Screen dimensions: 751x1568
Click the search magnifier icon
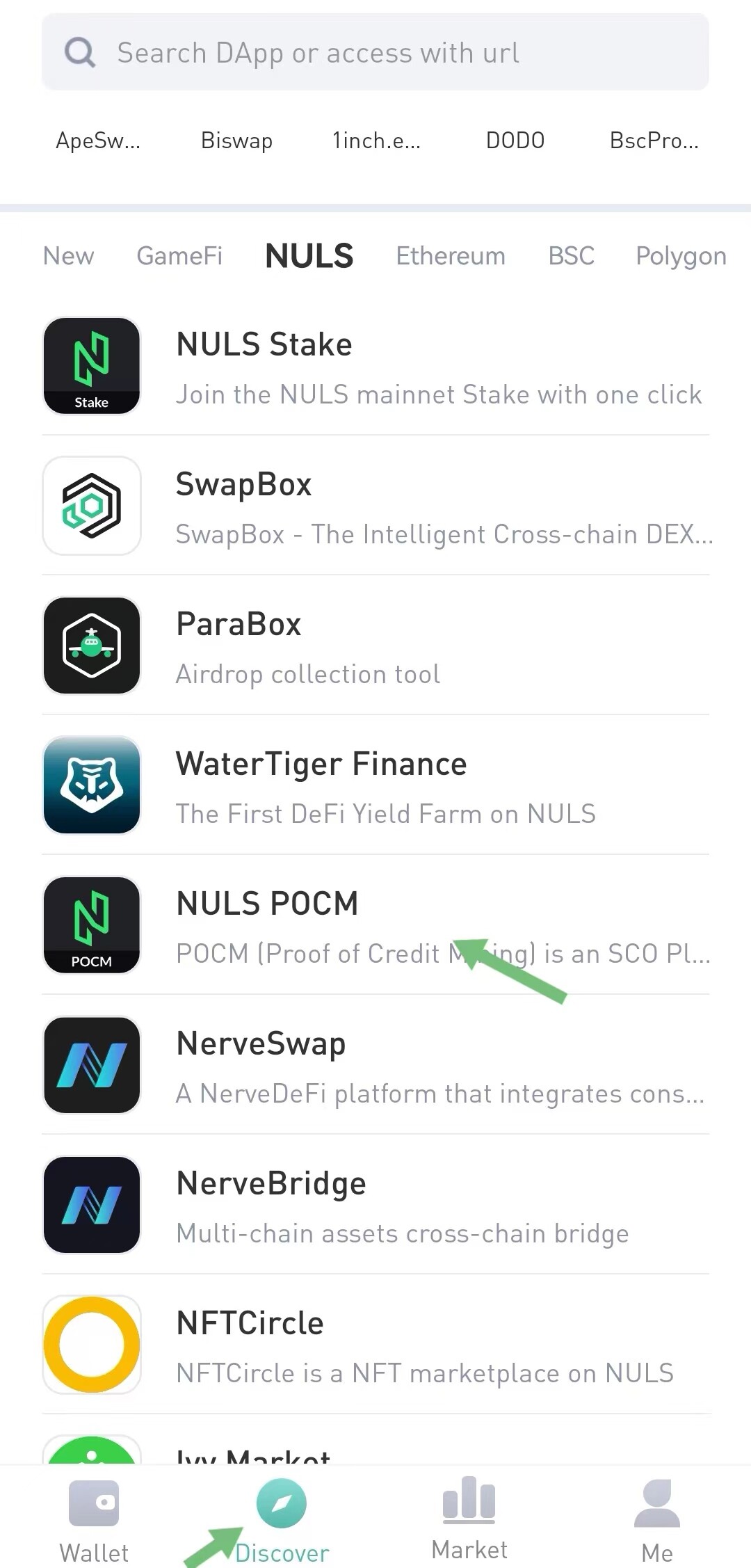click(x=80, y=53)
